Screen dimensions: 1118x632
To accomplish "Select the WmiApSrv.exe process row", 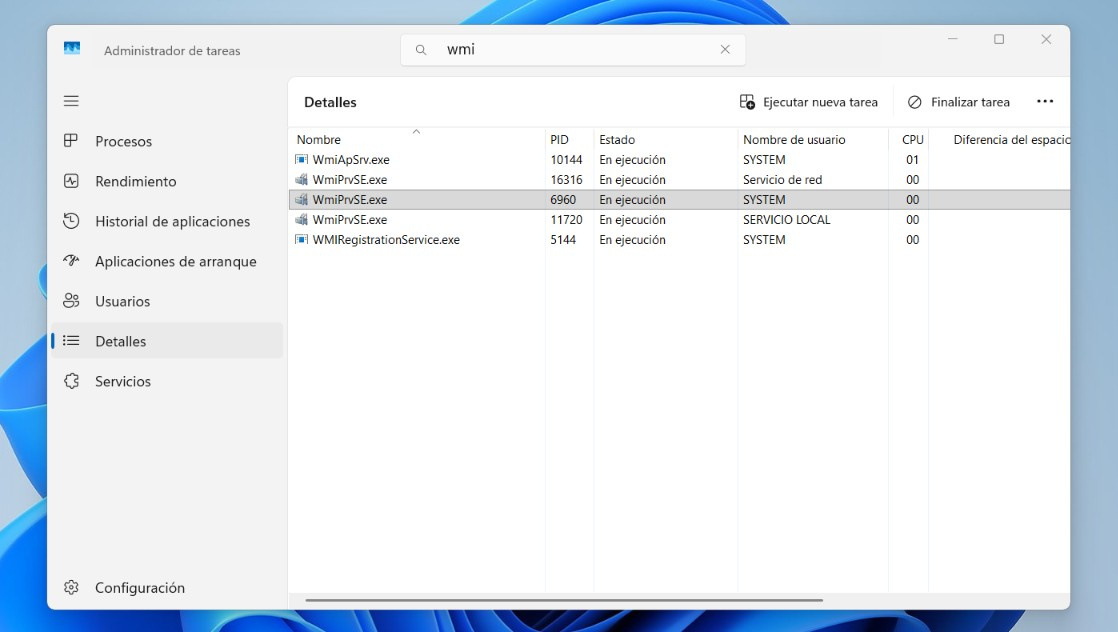I will click(679, 160).
